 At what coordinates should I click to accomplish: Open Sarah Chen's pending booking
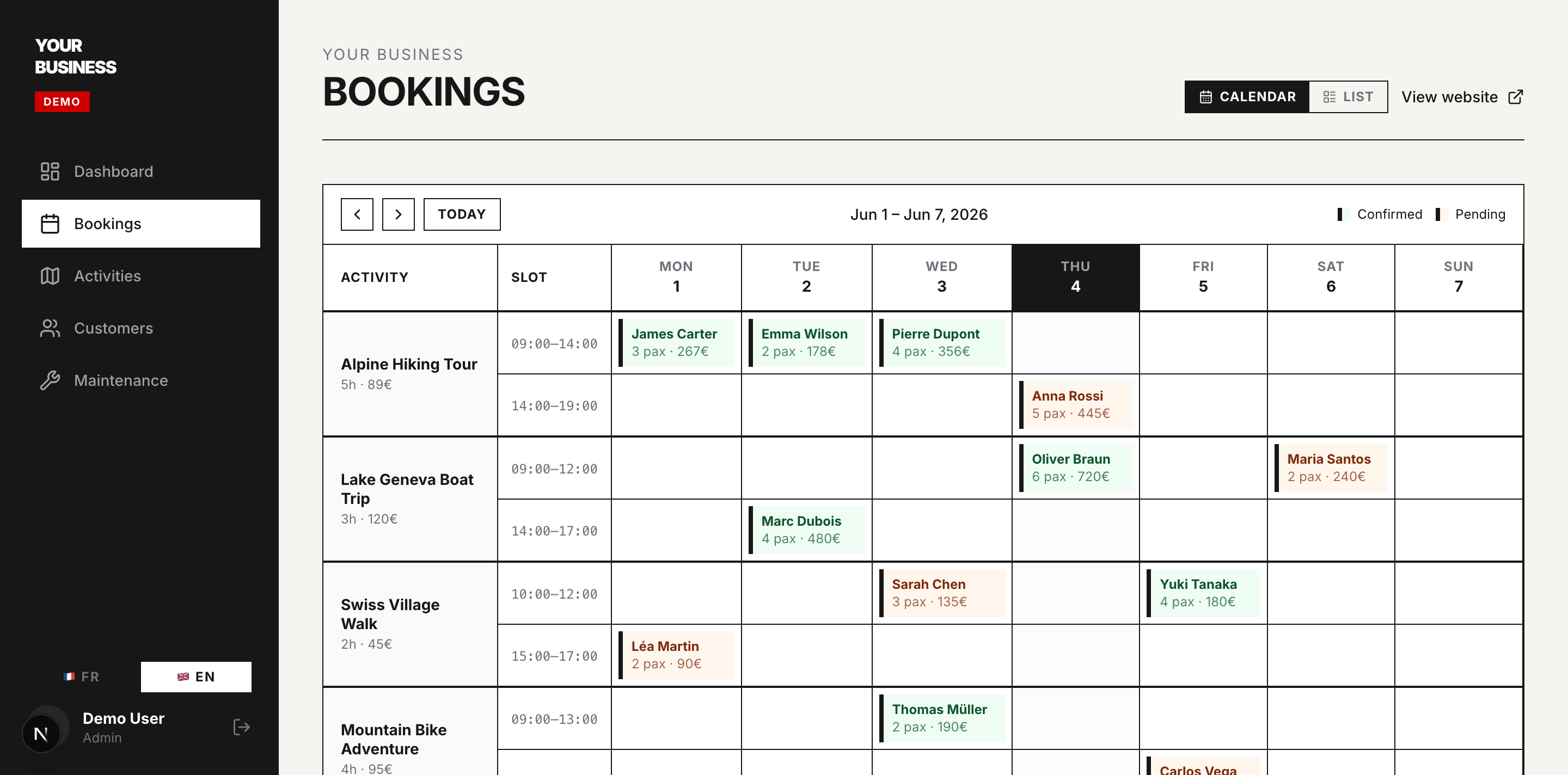point(942,593)
